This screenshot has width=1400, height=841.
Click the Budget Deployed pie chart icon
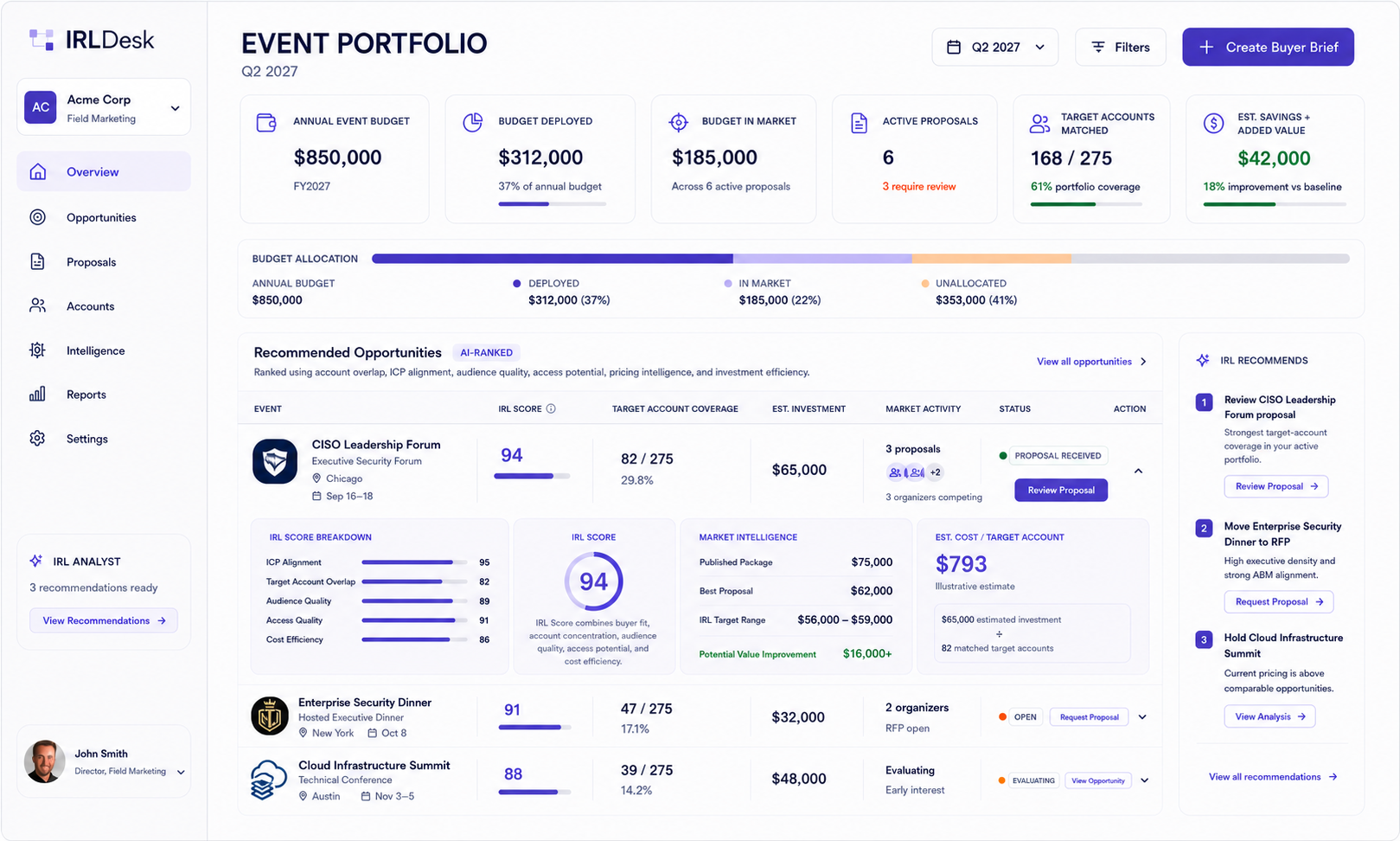pos(472,122)
